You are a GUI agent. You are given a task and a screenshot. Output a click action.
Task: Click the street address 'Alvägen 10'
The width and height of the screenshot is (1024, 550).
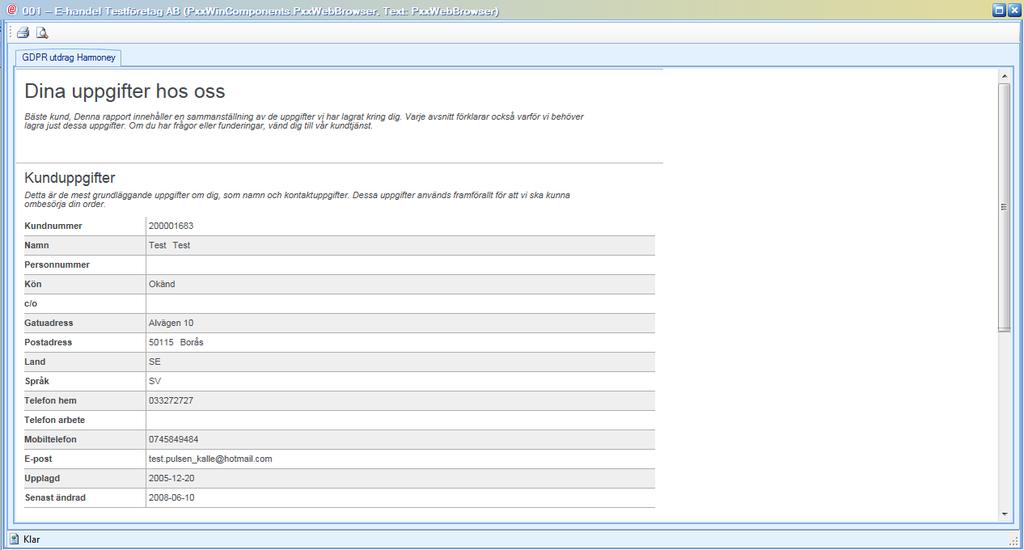coord(171,323)
